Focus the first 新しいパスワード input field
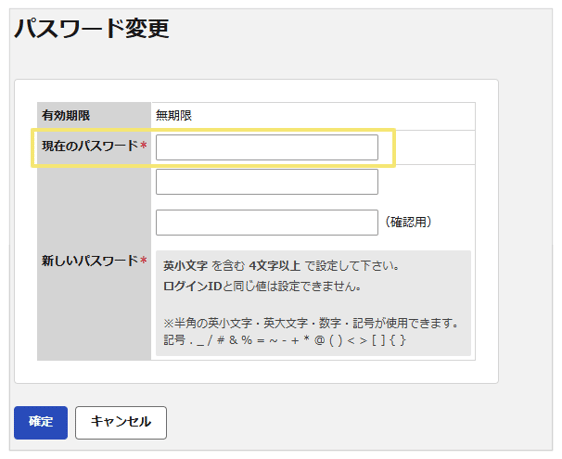Viewport: 562px width, 459px height. pos(267,182)
